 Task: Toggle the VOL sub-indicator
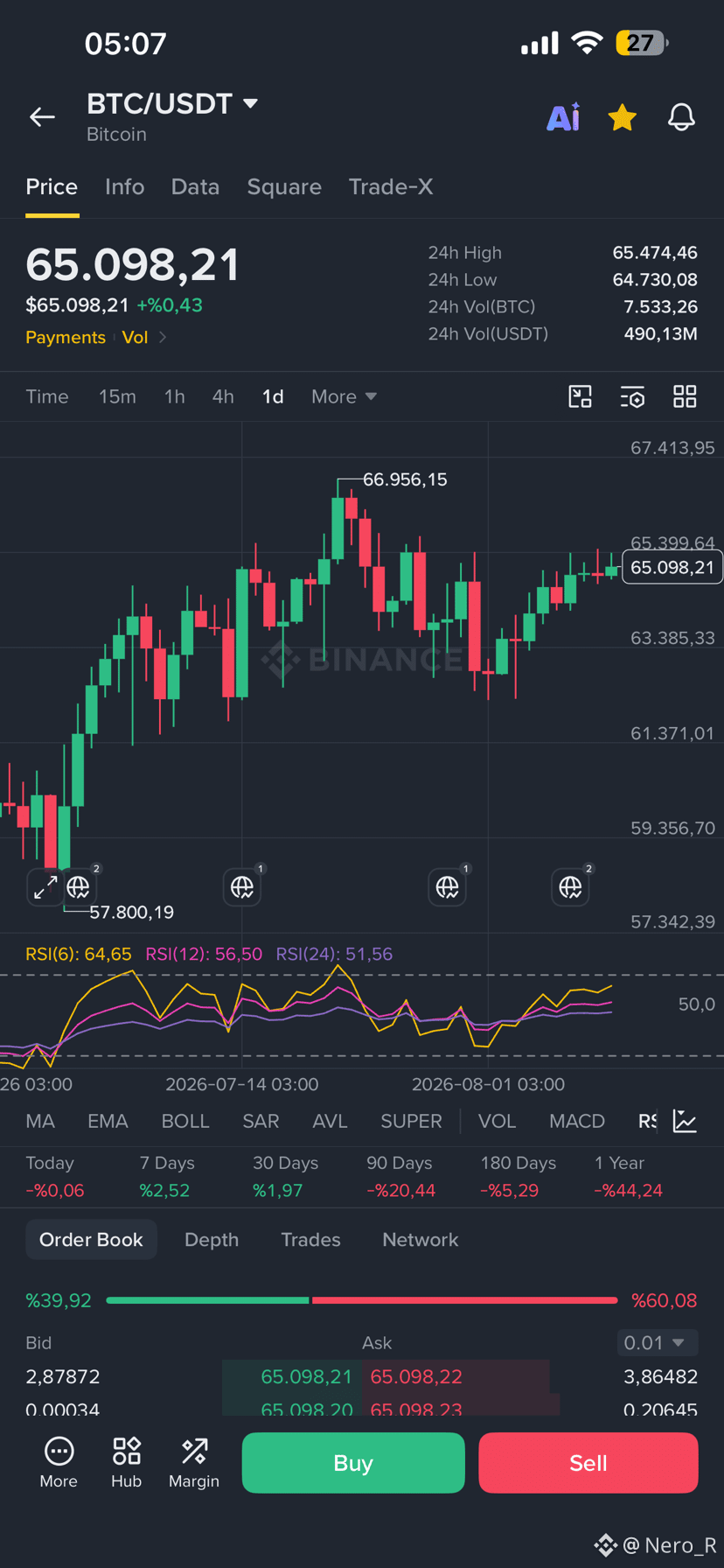point(497,1121)
